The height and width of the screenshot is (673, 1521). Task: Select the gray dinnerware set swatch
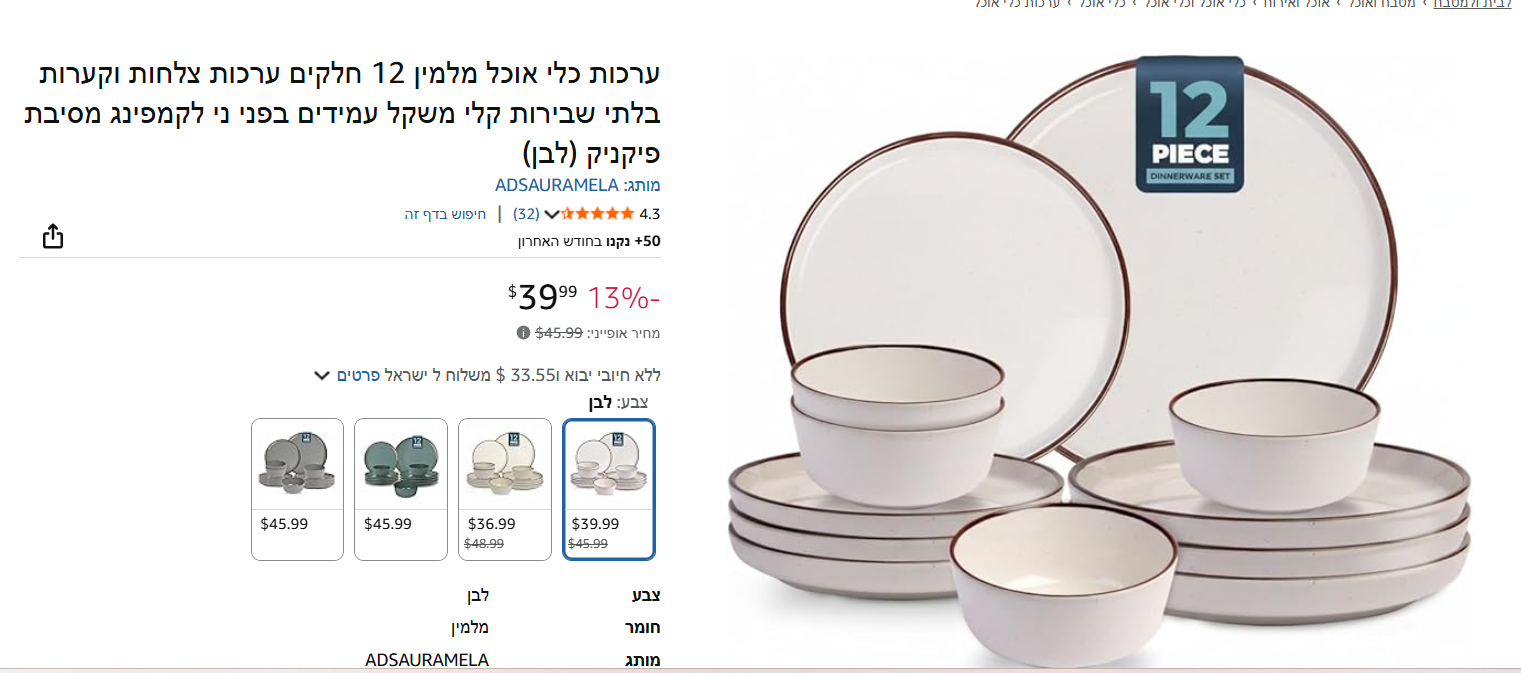297,489
